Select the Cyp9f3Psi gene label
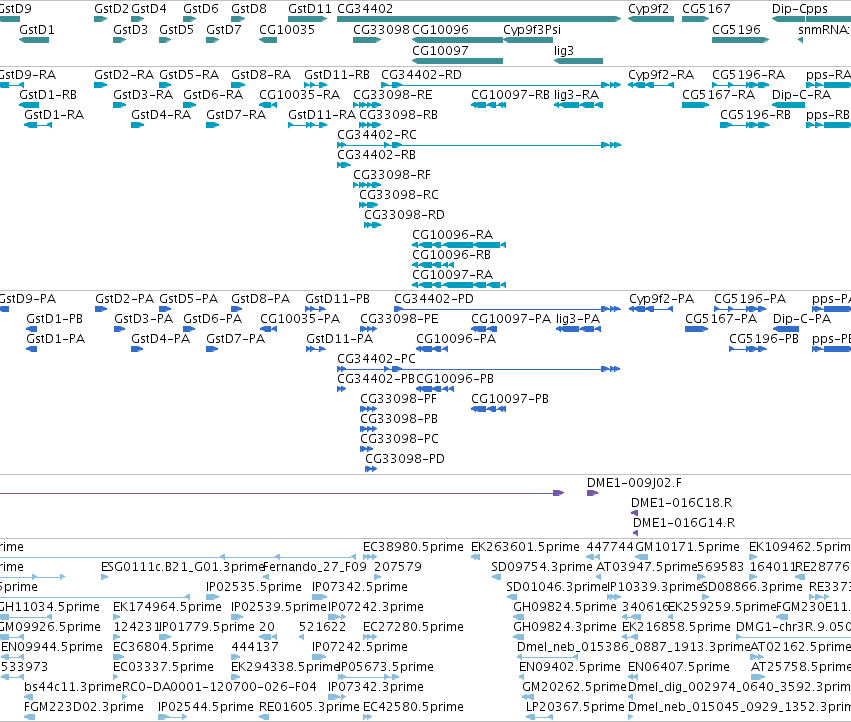The image size is (851, 722). click(x=532, y=30)
